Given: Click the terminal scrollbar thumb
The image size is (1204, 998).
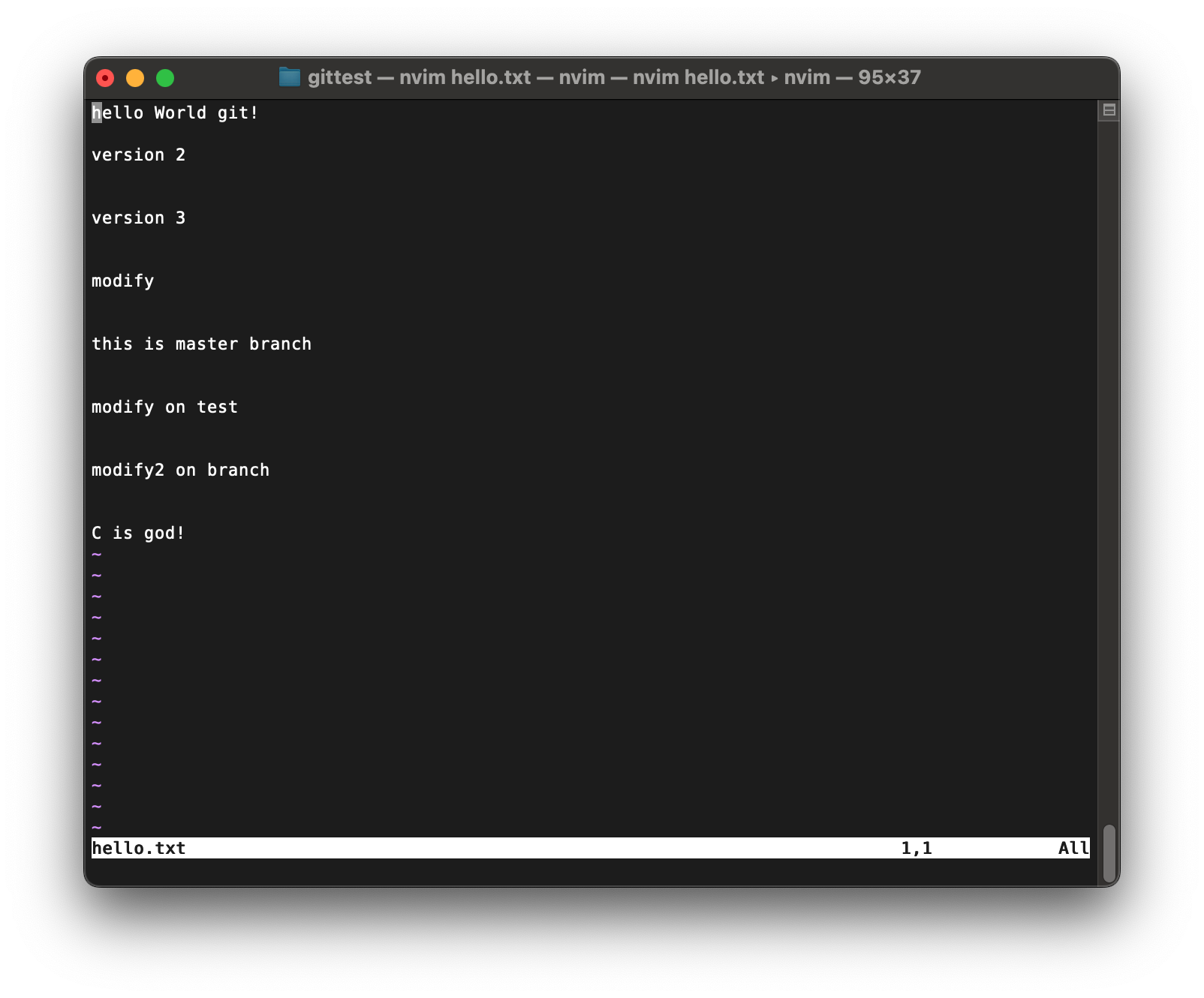Looking at the screenshot, I should click(1109, 854).
